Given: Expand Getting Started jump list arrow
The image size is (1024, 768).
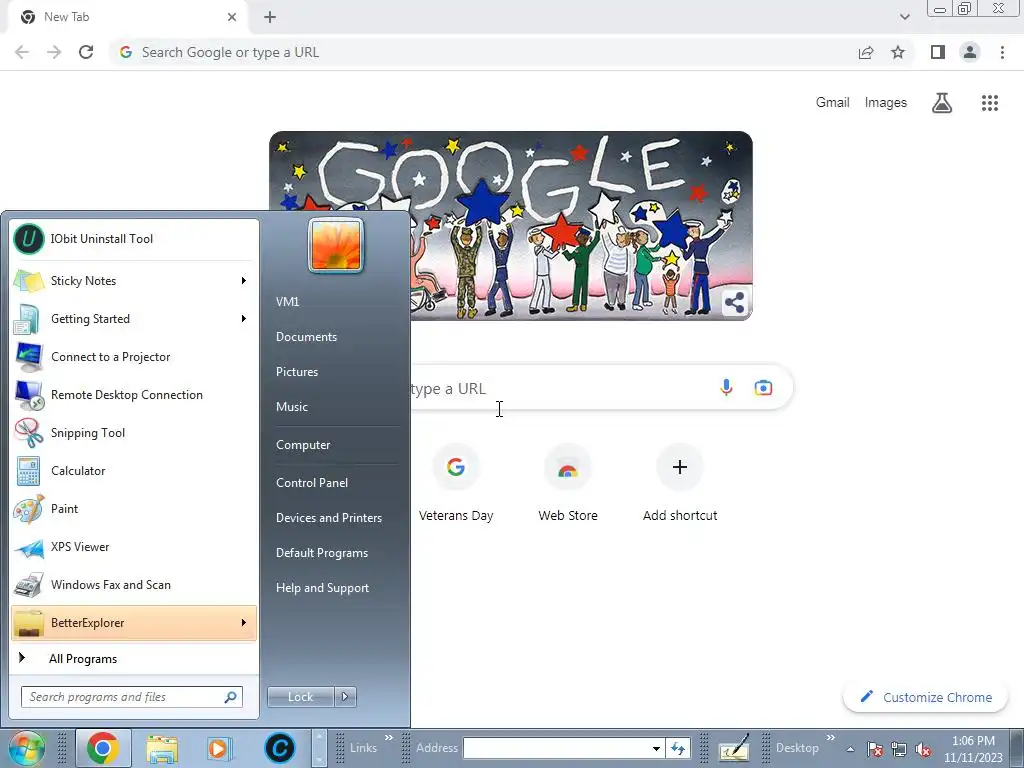Looking at the screenshot, I should tap(244, 319).
